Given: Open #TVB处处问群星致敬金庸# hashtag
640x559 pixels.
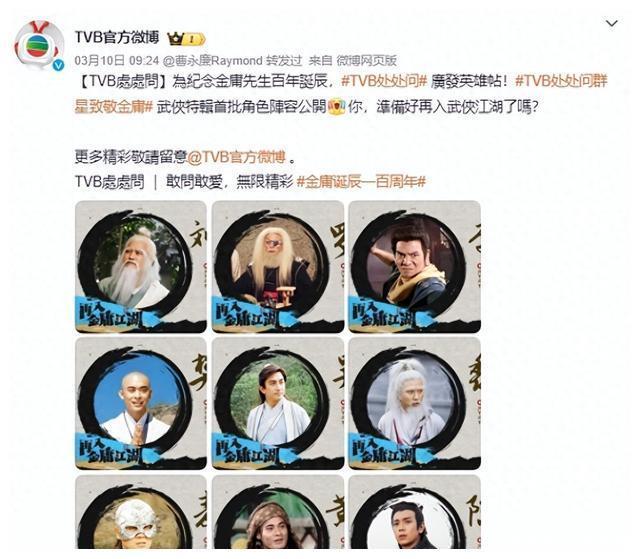Looking at the screenshot, I should tap(341, 94).
